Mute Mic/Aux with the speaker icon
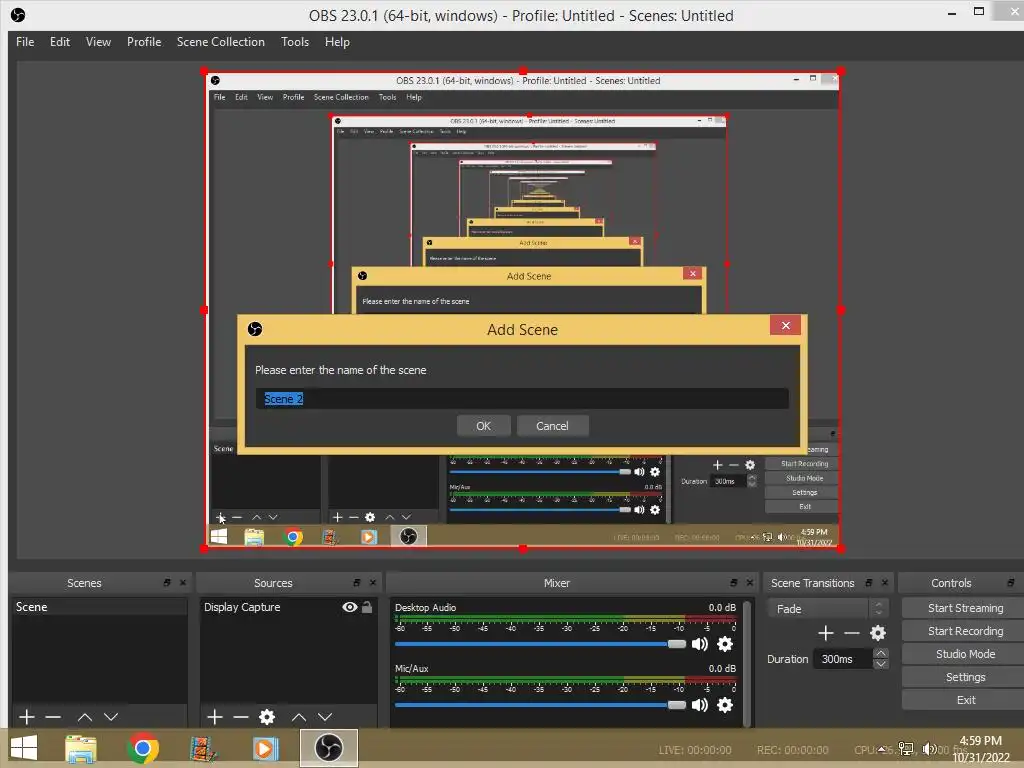 (x=699, y=705)
